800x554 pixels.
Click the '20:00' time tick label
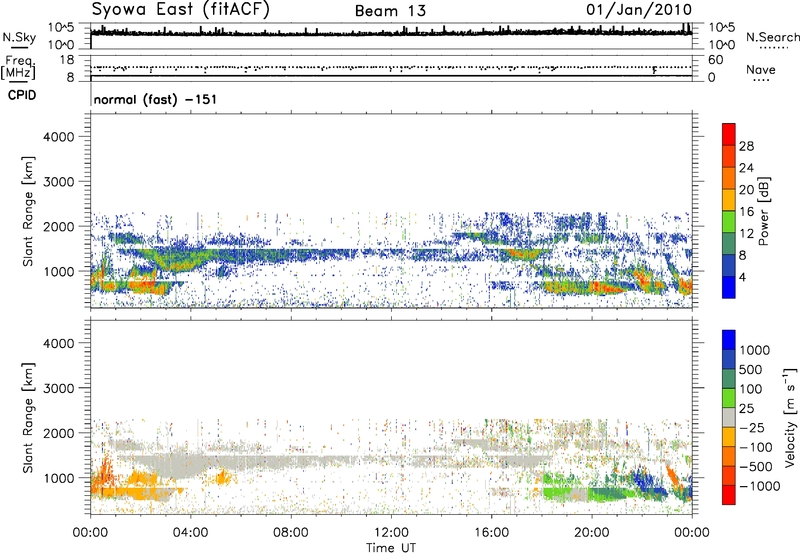point(592,533)
